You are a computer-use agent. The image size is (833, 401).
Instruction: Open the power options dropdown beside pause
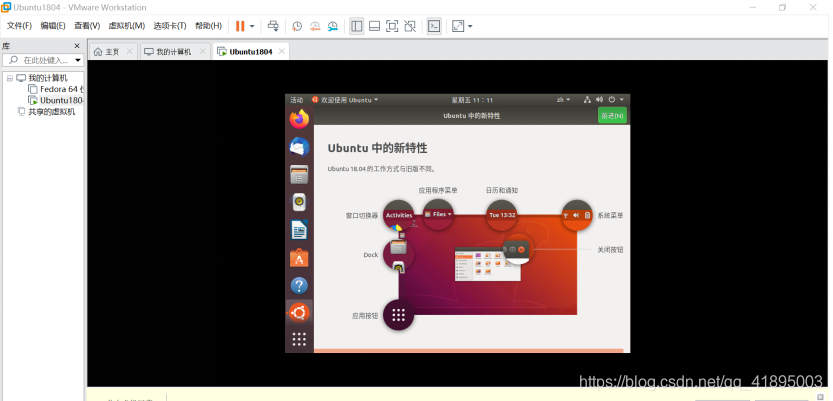[252, 26]
